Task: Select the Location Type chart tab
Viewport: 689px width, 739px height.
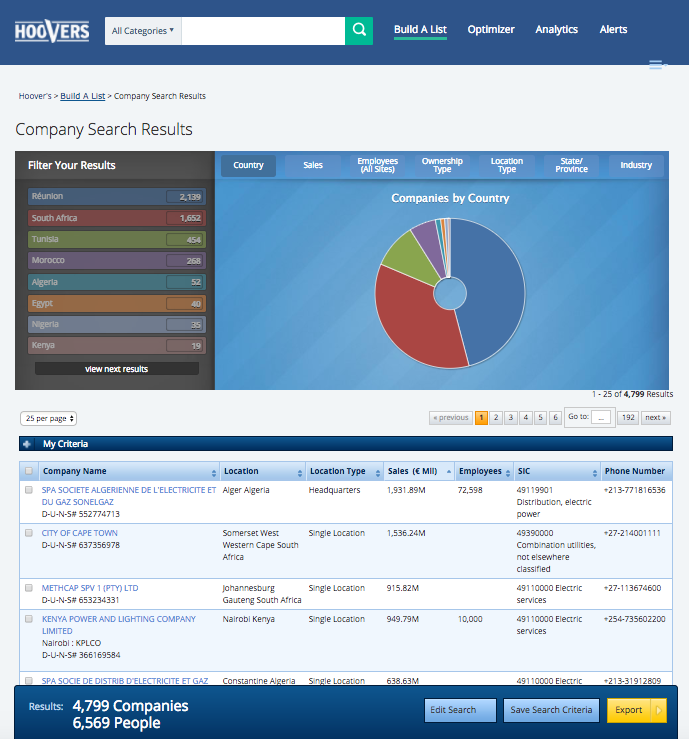Action: point(507,165)
